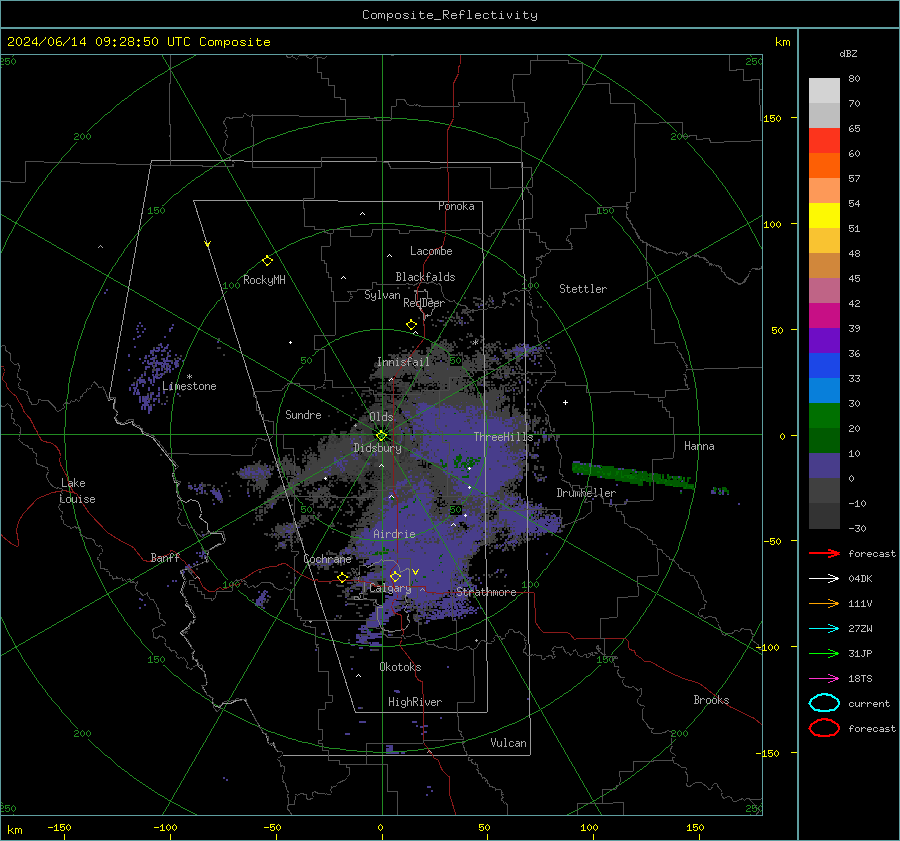Click the Drumheller label
This screenshot has height=841, width=900.
pyautogui.click(x=586, y=493)
